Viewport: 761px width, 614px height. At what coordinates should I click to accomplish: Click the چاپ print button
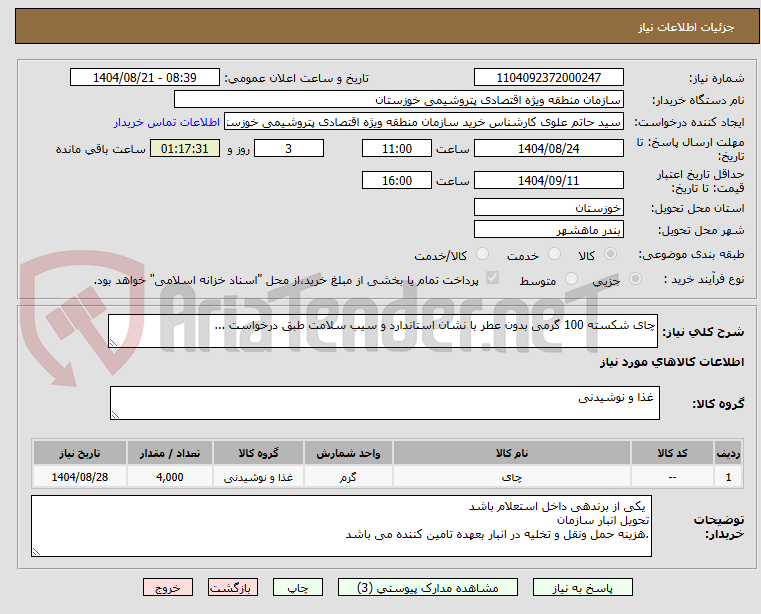(298, 587)
